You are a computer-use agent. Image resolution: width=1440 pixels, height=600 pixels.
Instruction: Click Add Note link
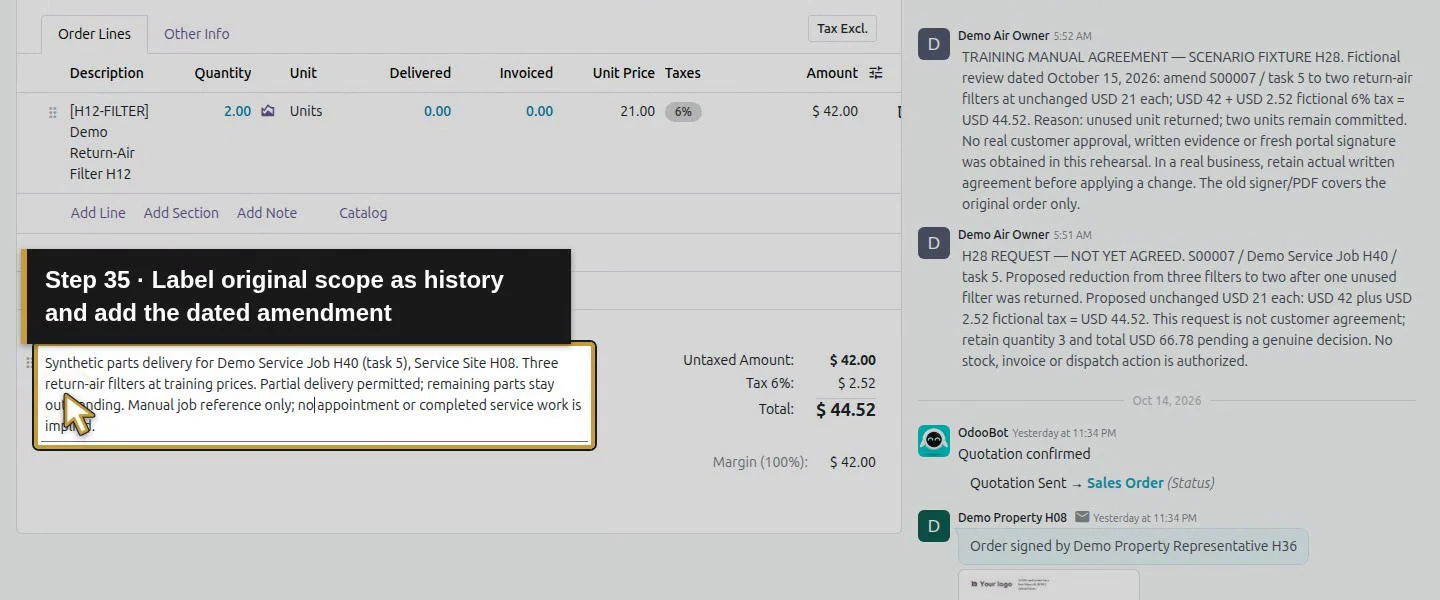pyautogui.click(x=267, y=213)
